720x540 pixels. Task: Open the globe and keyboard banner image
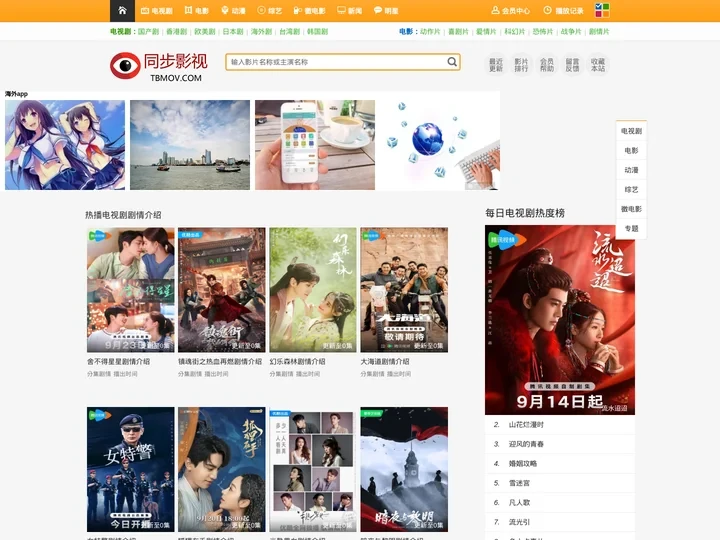tap(440, 145)
